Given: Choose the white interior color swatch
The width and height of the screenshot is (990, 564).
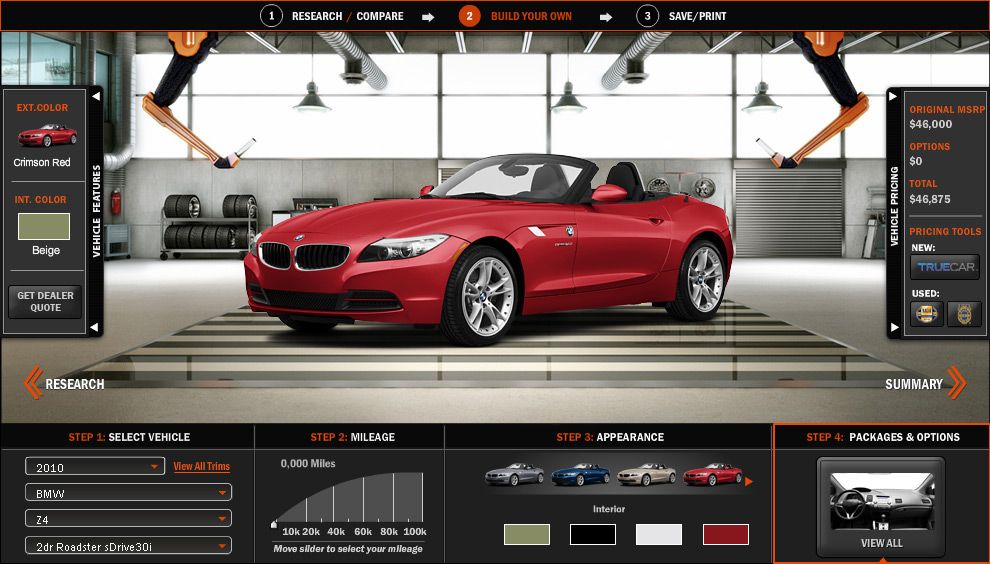Looking at the screenshot, I should click(659, 534).
